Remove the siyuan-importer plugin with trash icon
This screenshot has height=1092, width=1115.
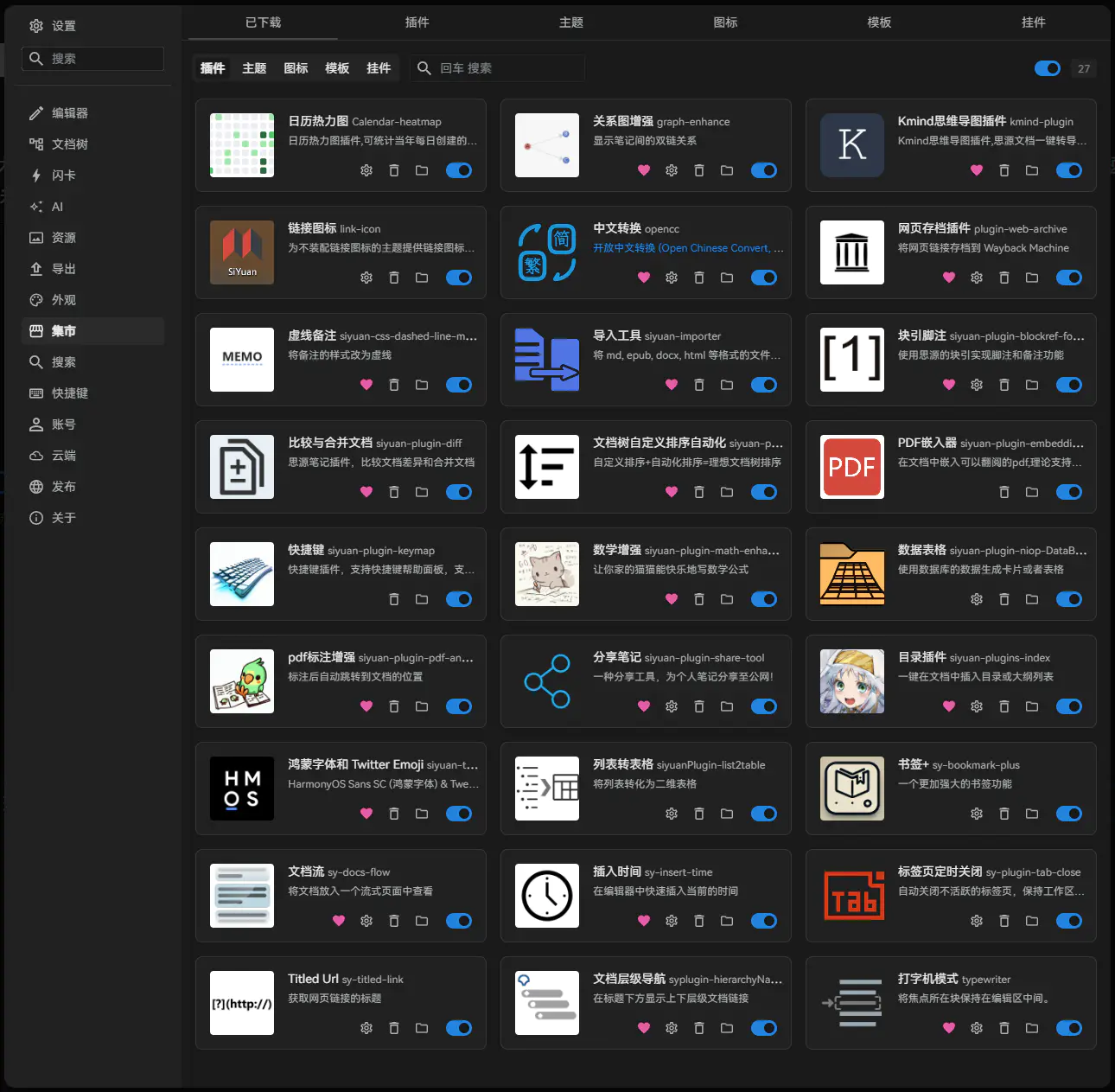click(699, 385)
